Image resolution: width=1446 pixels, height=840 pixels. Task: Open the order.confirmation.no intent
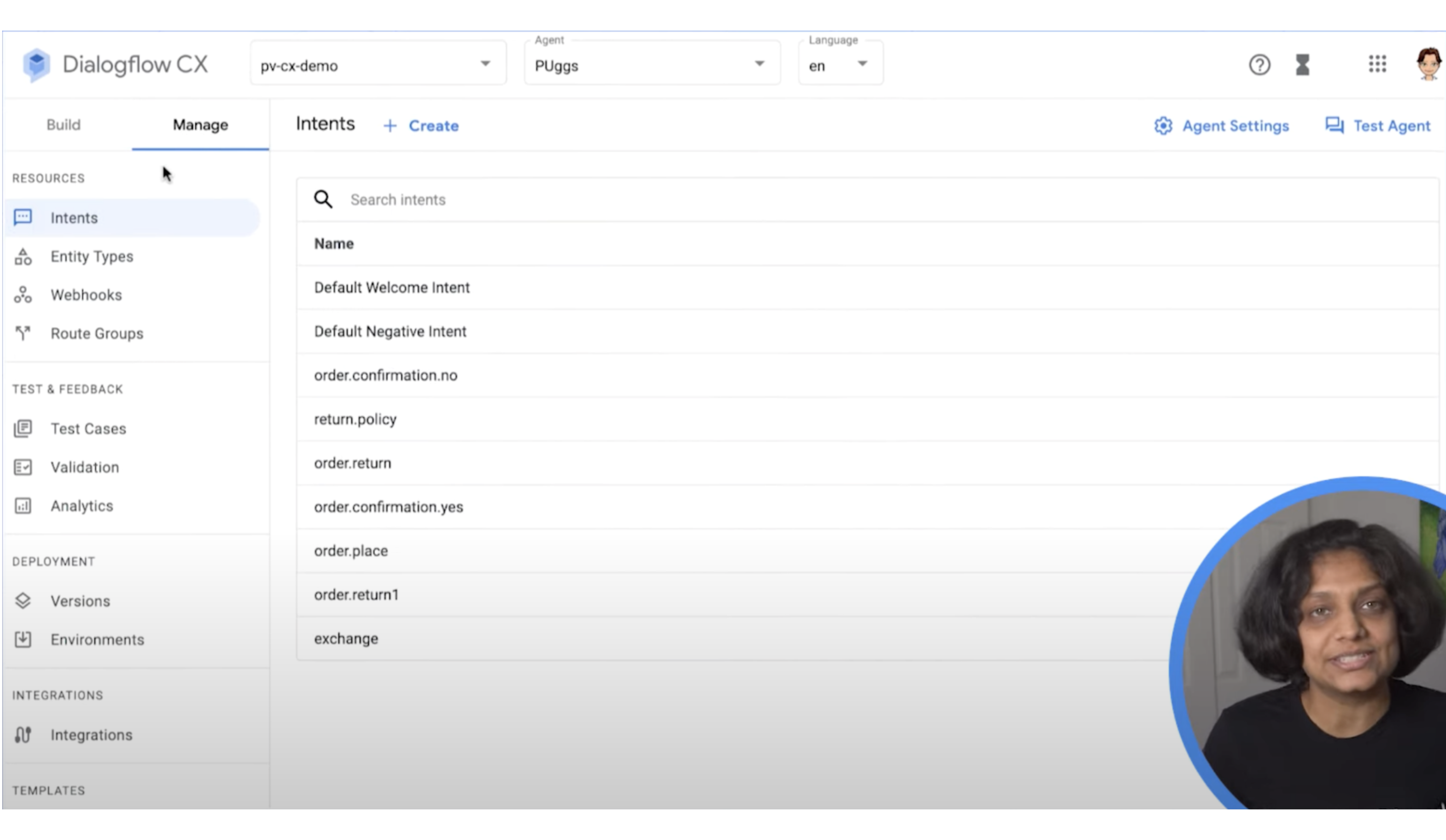point(868,375)
